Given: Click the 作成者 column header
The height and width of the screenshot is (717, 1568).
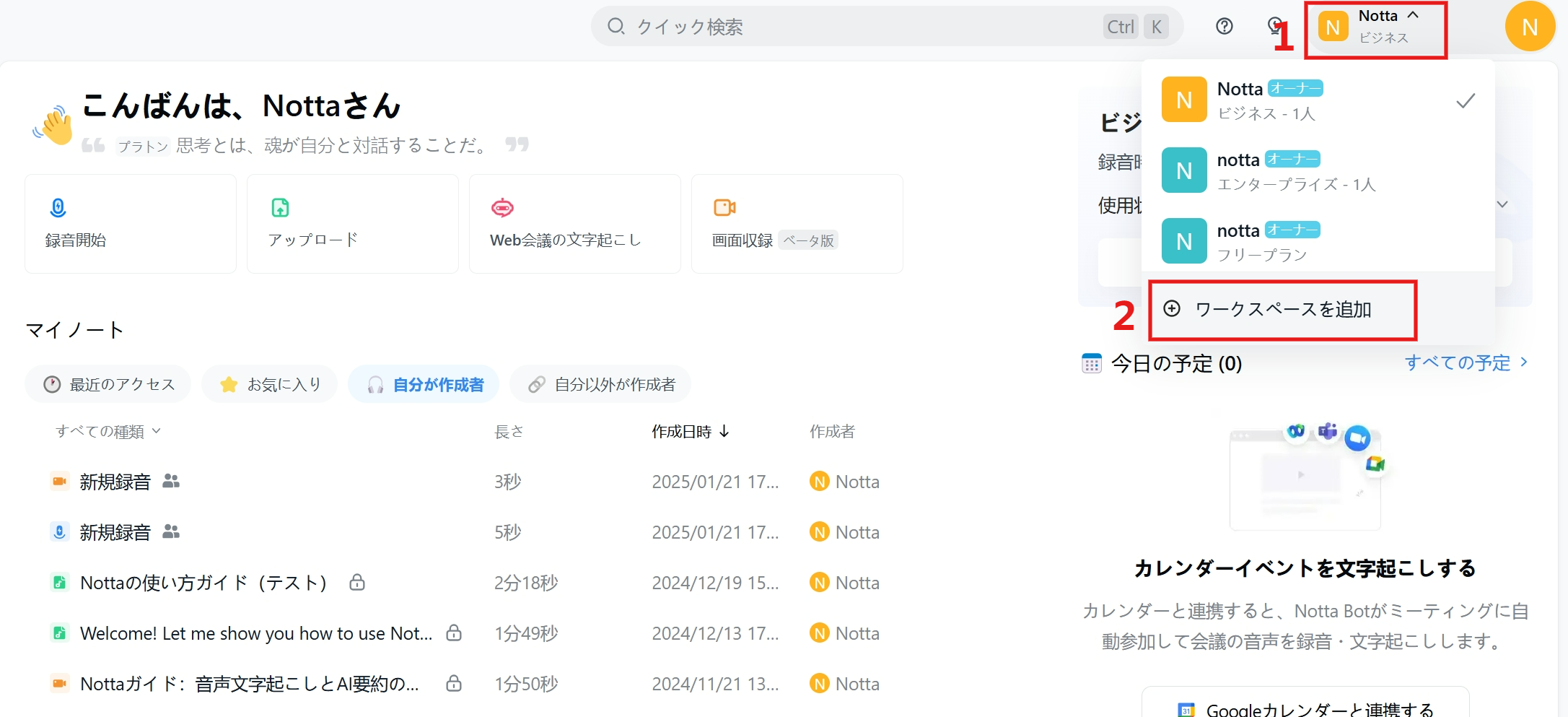Looking at the screenshot, I should click(832, 431).
